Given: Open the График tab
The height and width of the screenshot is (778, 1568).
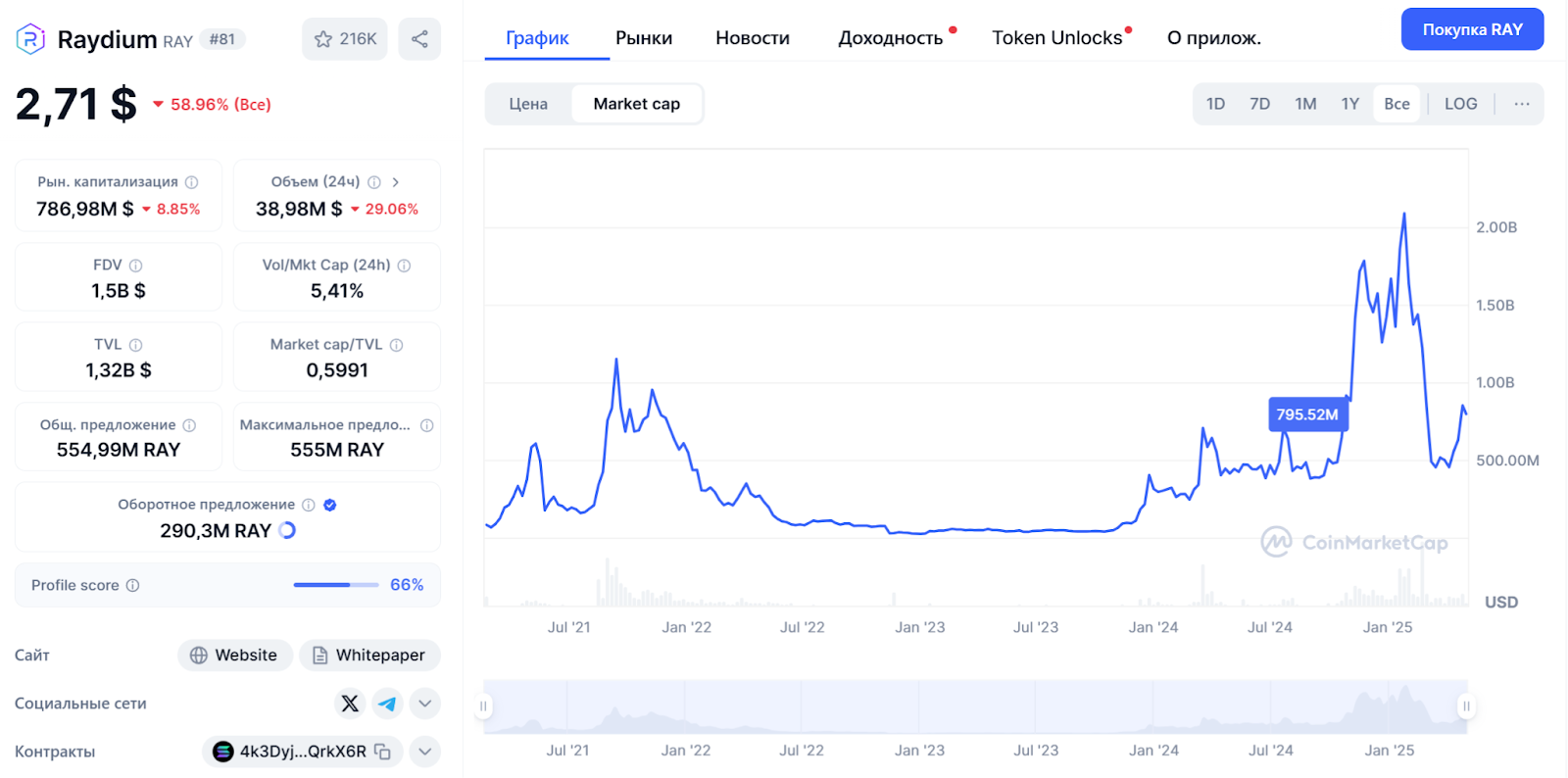Looking at the screenshot, I should click(x=537, y=38).
